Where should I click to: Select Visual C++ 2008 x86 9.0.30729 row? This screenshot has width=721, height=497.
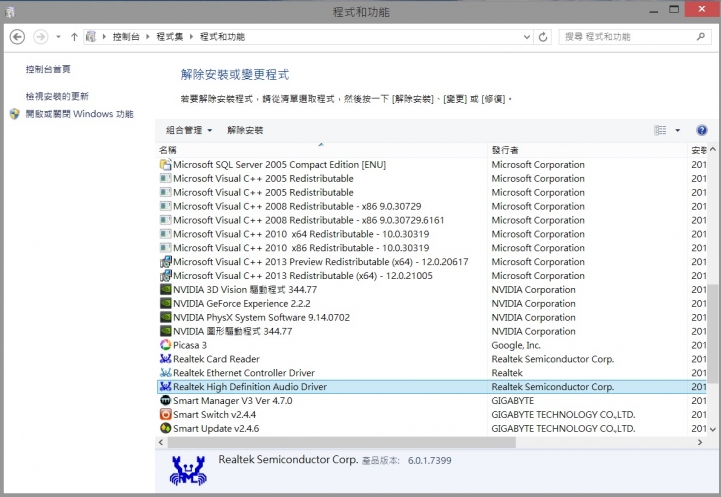[x=432, y=206]
